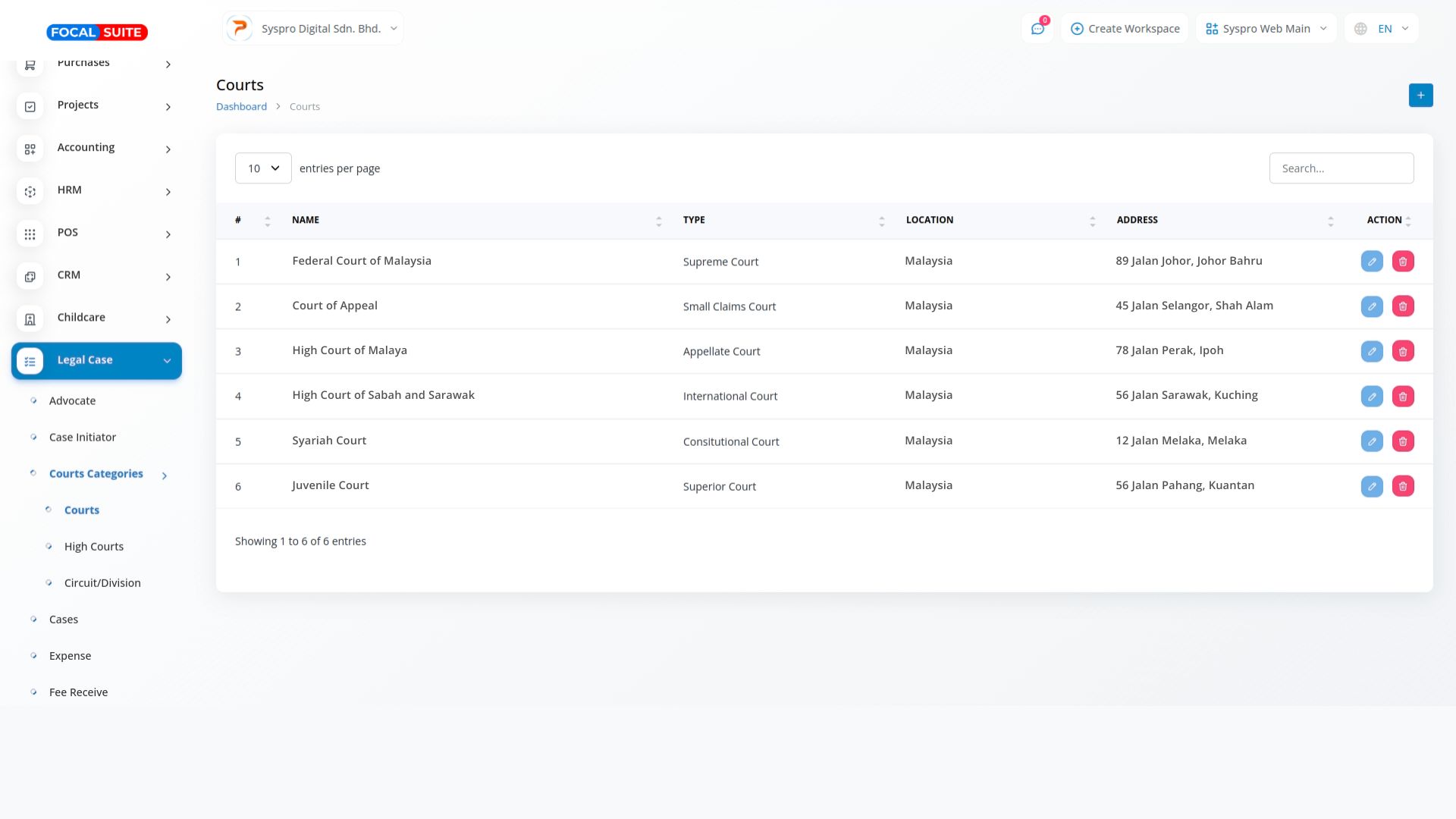Go to Dashboard breadcrumb link
The height and width of the screenshot is (819, 1456).
pyautogui.click(x=241, y=107)
